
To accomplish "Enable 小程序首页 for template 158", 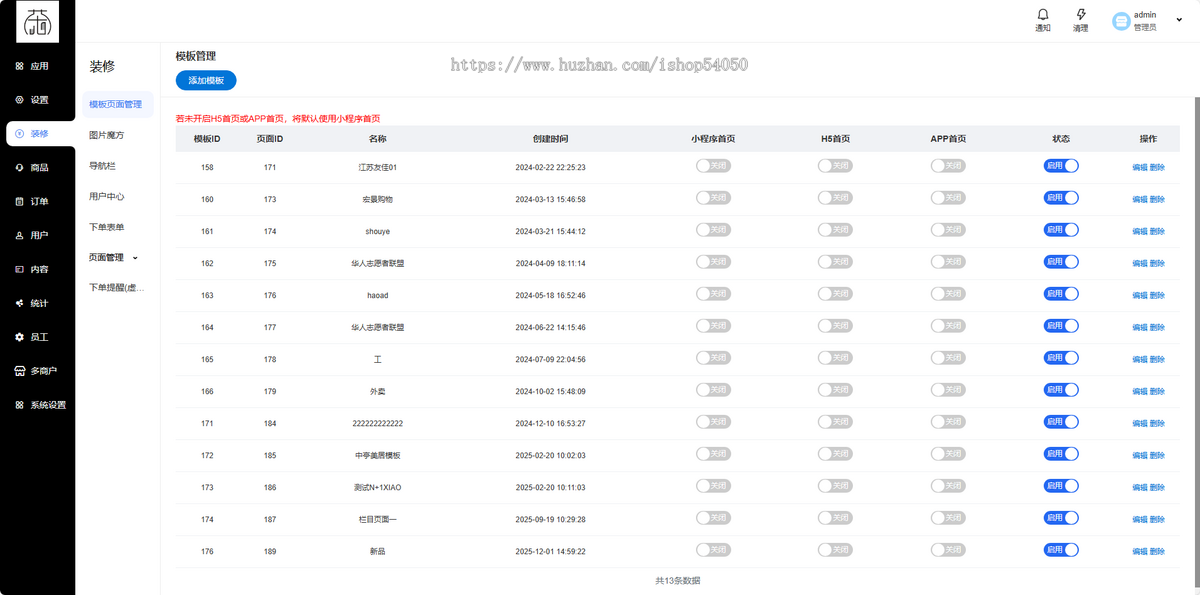I will (x=713, y=166).
